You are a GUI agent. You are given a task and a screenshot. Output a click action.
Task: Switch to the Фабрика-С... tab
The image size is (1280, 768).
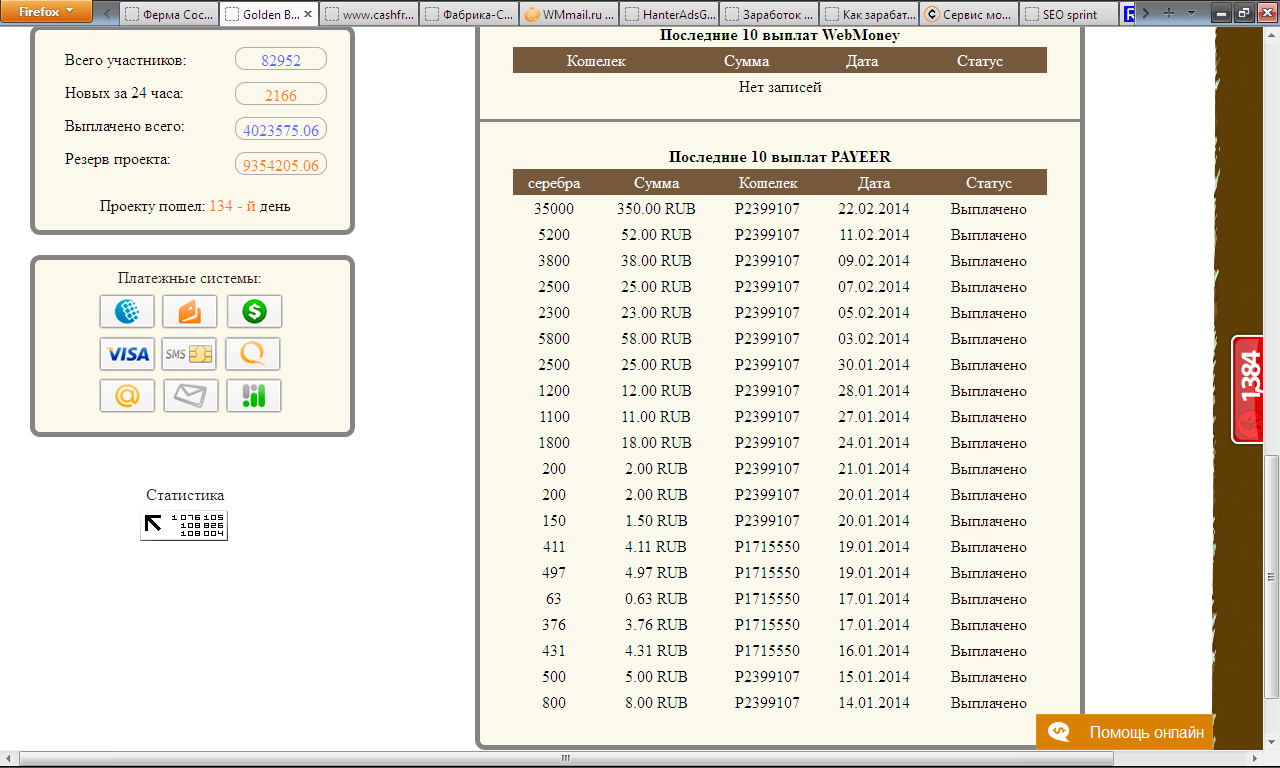(x=468, y=15)
